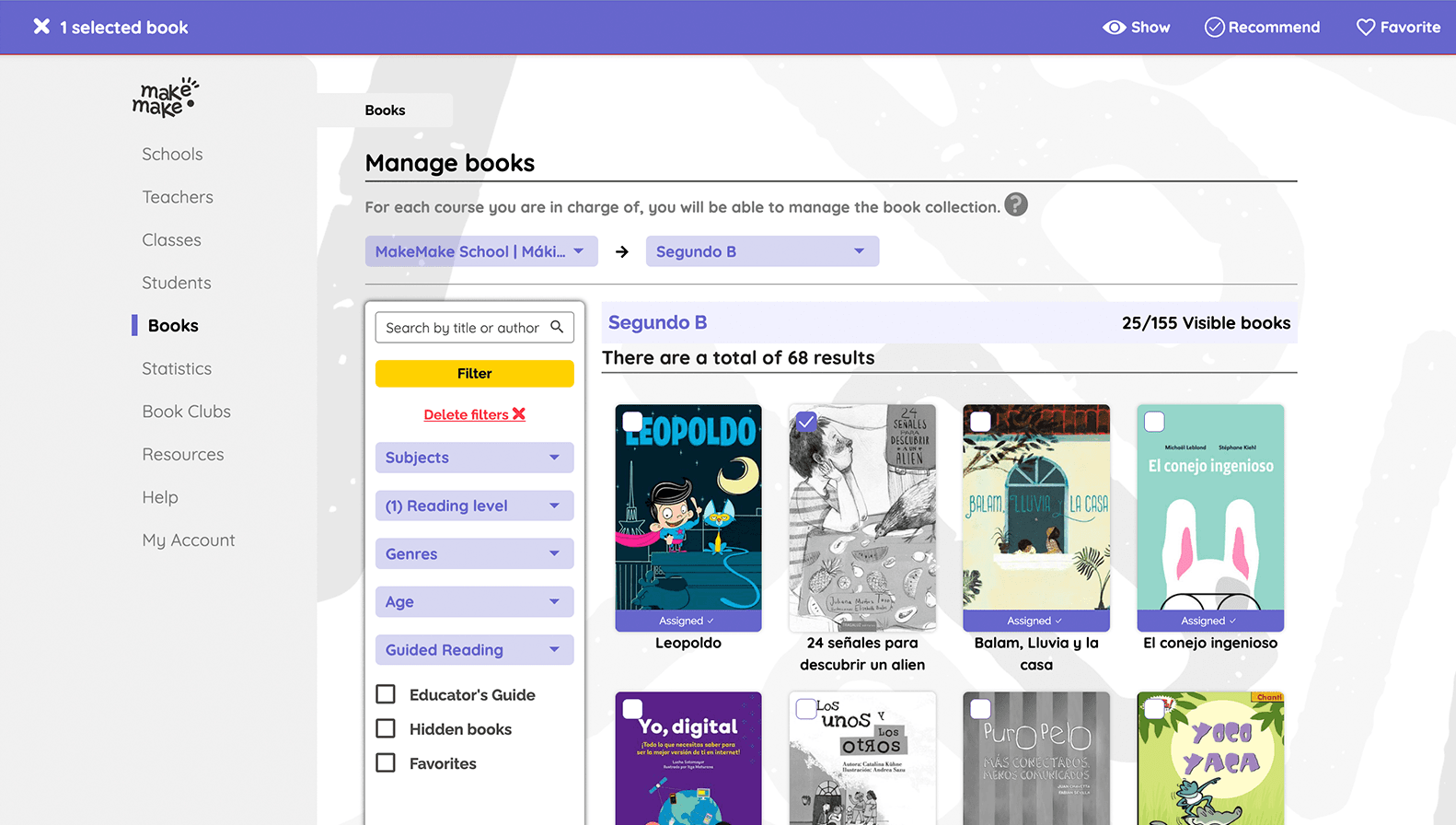1456x825 pixels.
Task: Click the Favorite heart icon
Action: tap(1365, 28)
